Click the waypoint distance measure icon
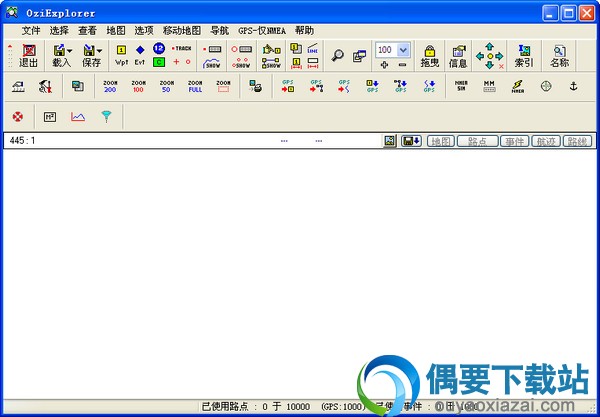600x417 pixels. point(296,63)
